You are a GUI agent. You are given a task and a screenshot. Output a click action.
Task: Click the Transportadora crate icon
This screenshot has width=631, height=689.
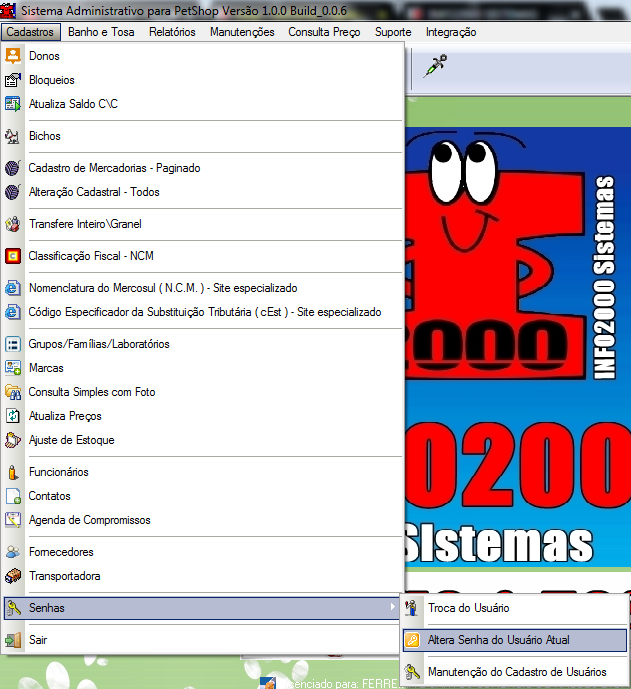pos(13,576)
